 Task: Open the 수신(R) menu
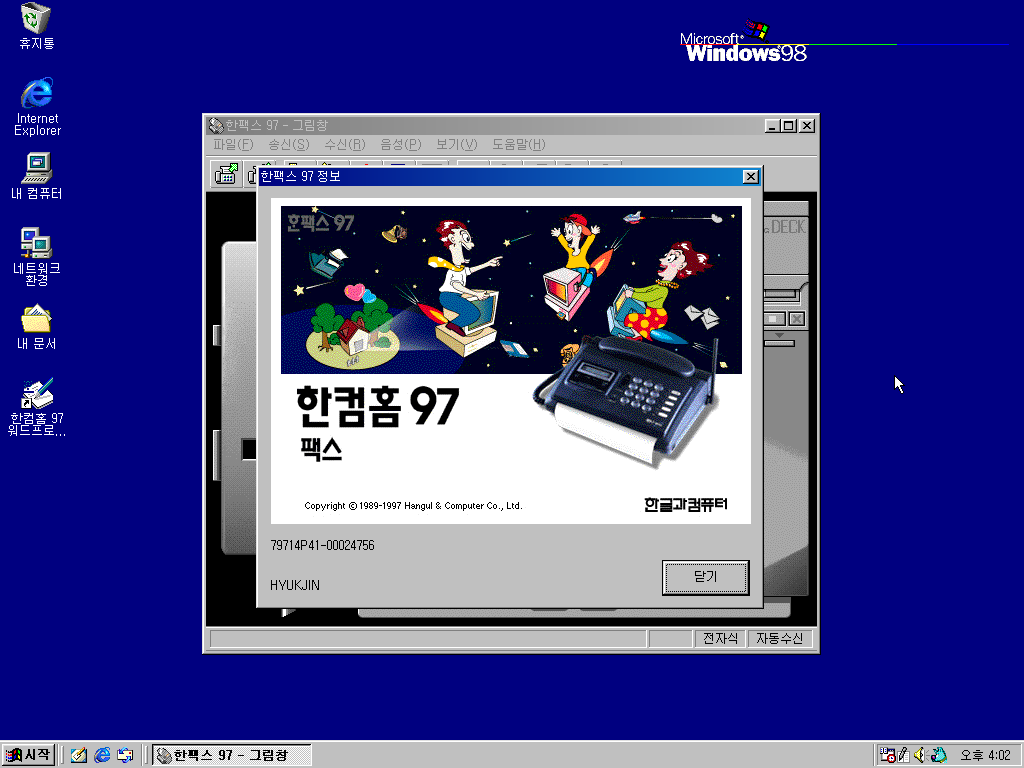click(x=345, y=144)
